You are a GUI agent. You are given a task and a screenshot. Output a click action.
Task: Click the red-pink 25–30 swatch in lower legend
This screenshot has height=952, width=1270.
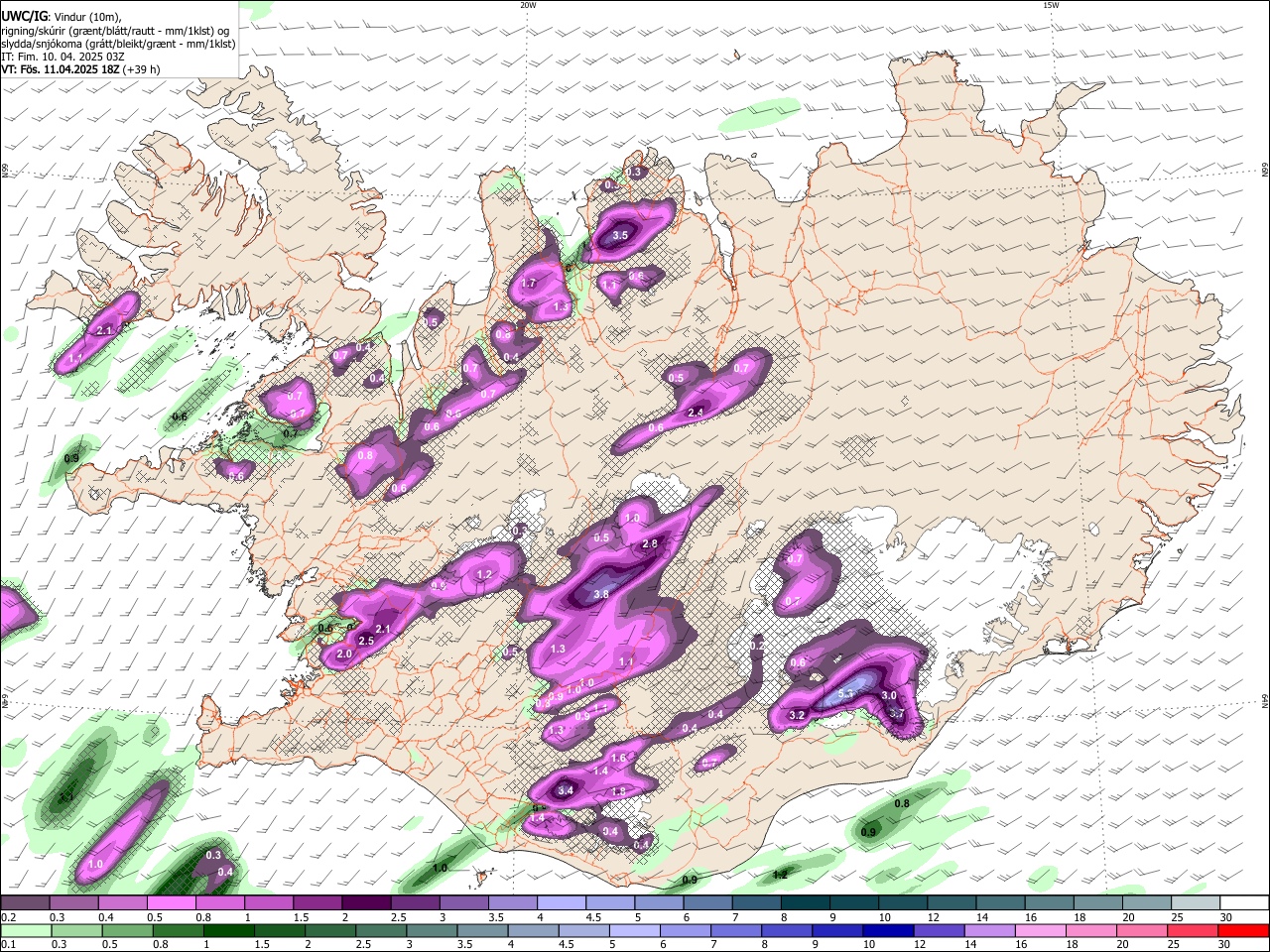[x=1192, y=930]
